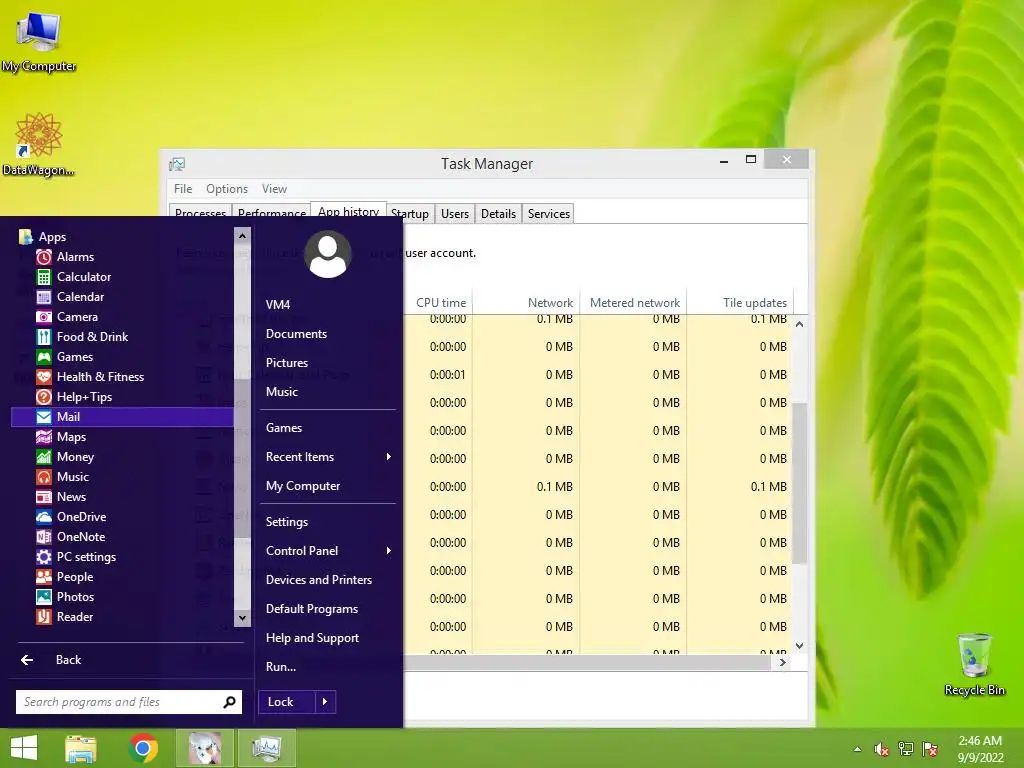This screenshot has height=768, width=1024.
Task: Launch the Camera app icon
Action: (x=44, y=317)
